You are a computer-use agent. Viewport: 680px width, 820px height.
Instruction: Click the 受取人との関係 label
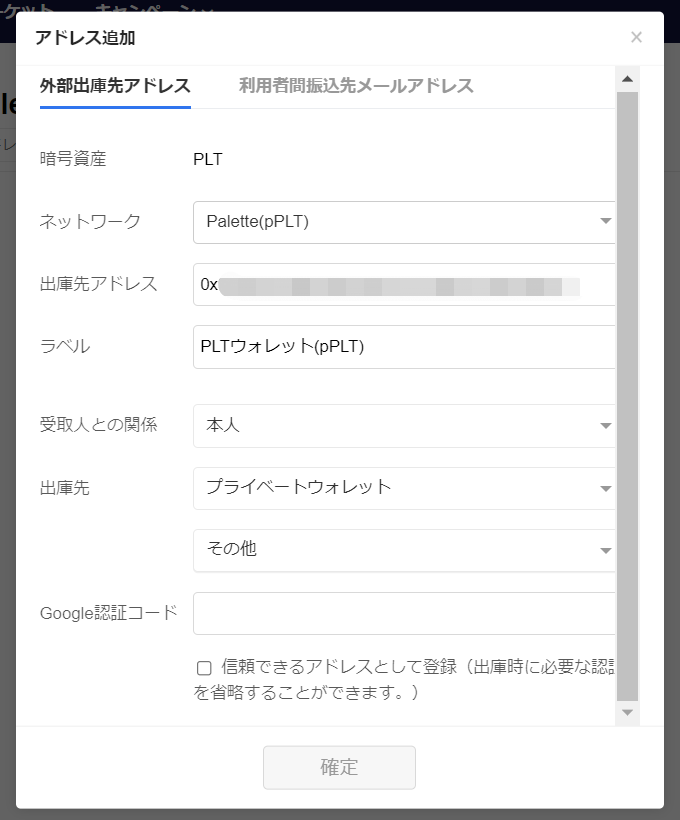tap(98, 425)
